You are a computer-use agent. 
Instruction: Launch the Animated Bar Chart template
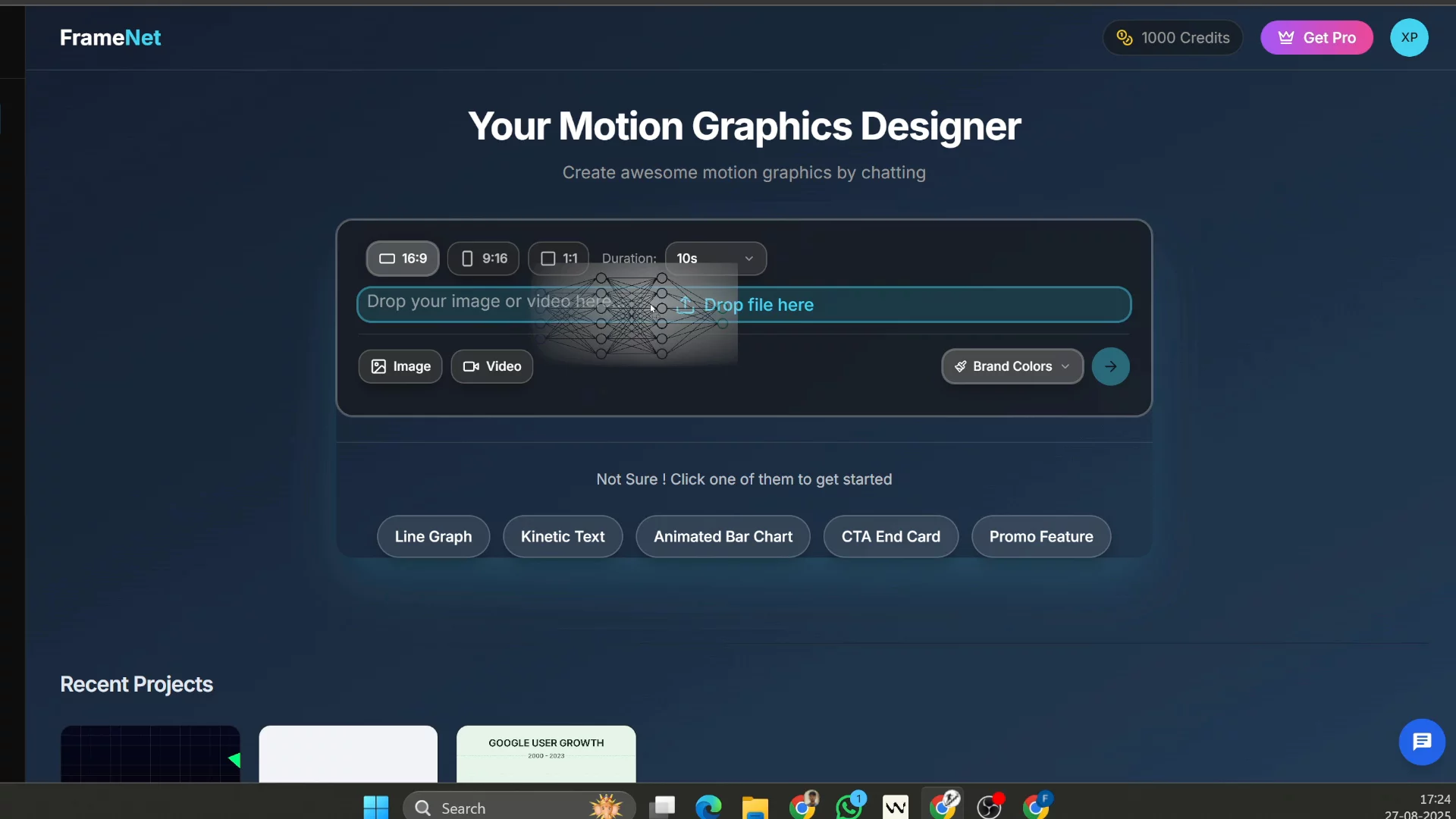coord(722,536)
